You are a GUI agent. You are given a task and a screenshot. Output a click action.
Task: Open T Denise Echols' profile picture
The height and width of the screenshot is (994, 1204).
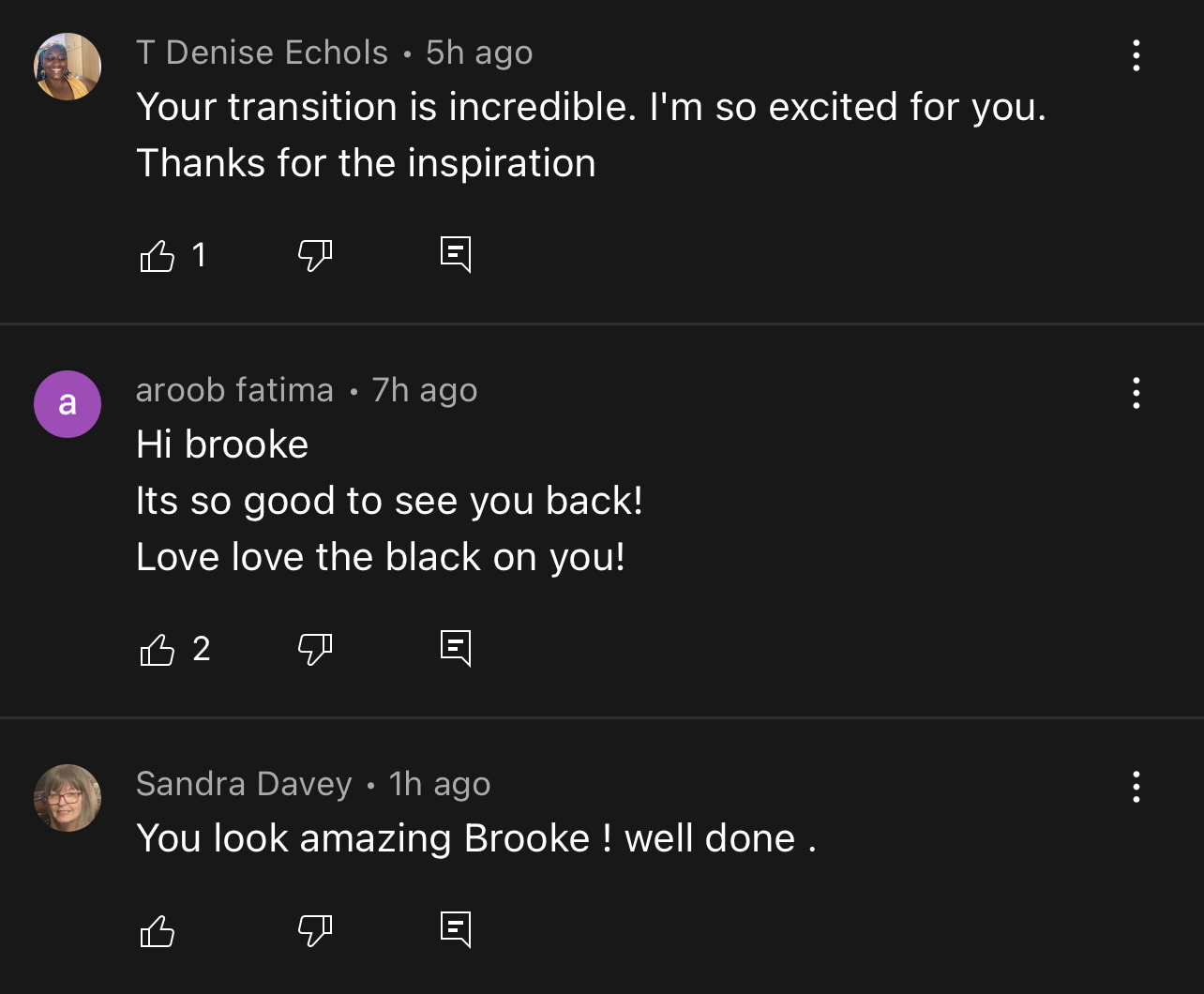coord(68,67)
